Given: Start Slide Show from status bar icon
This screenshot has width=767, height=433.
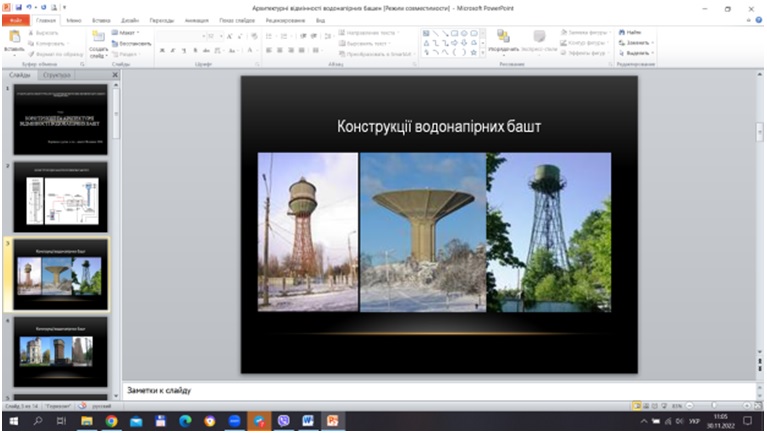Looking at the screenshot, I should click(x=664, y=406).
